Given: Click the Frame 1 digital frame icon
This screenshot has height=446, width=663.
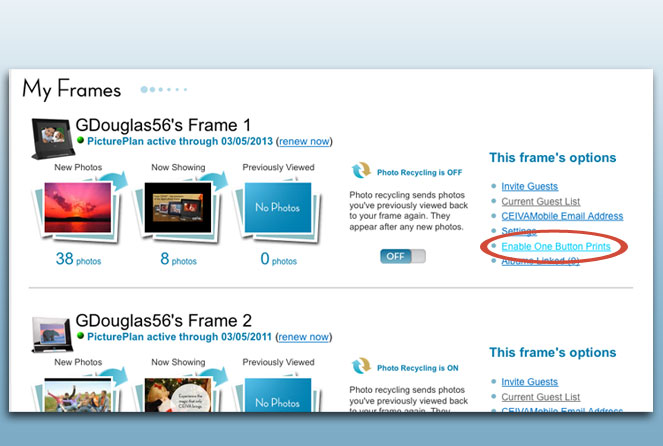Looking at the screenshot, I should (53, 138).
